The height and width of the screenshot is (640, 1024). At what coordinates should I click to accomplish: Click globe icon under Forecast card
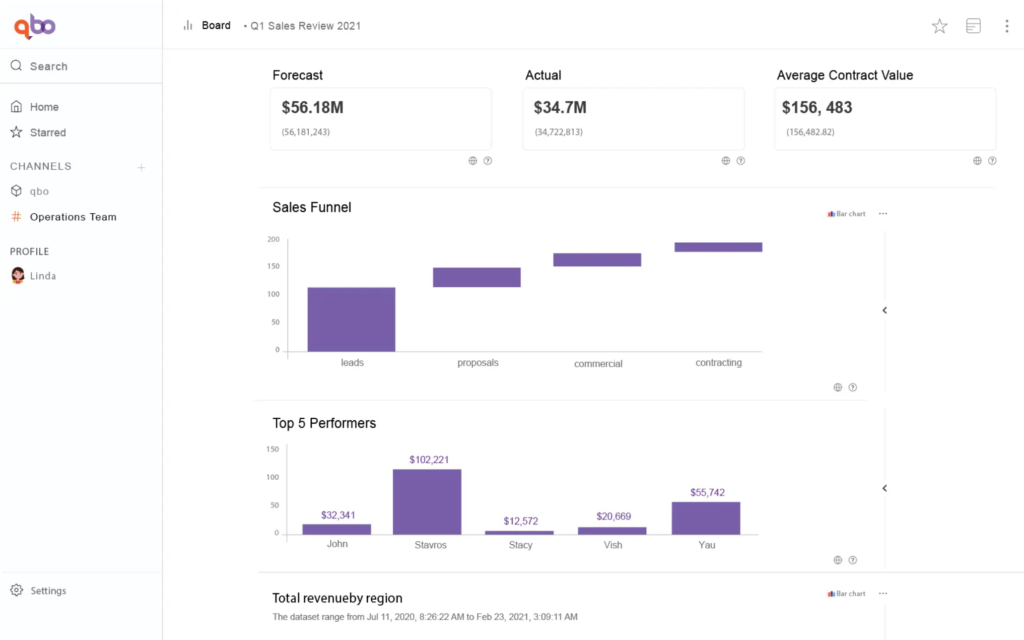click(x=473, y=160)
